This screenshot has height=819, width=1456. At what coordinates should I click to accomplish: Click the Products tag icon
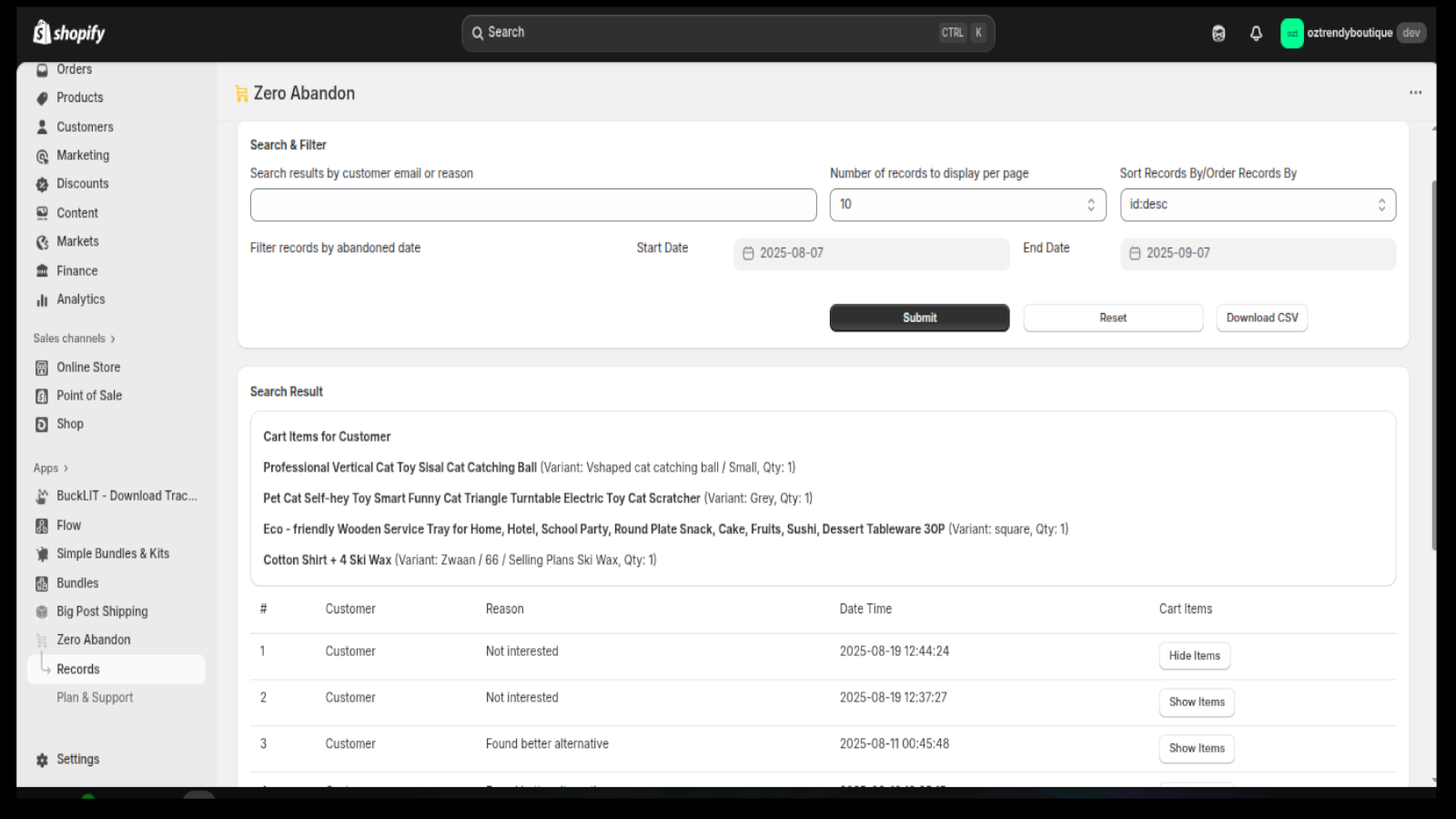(42, 98)
